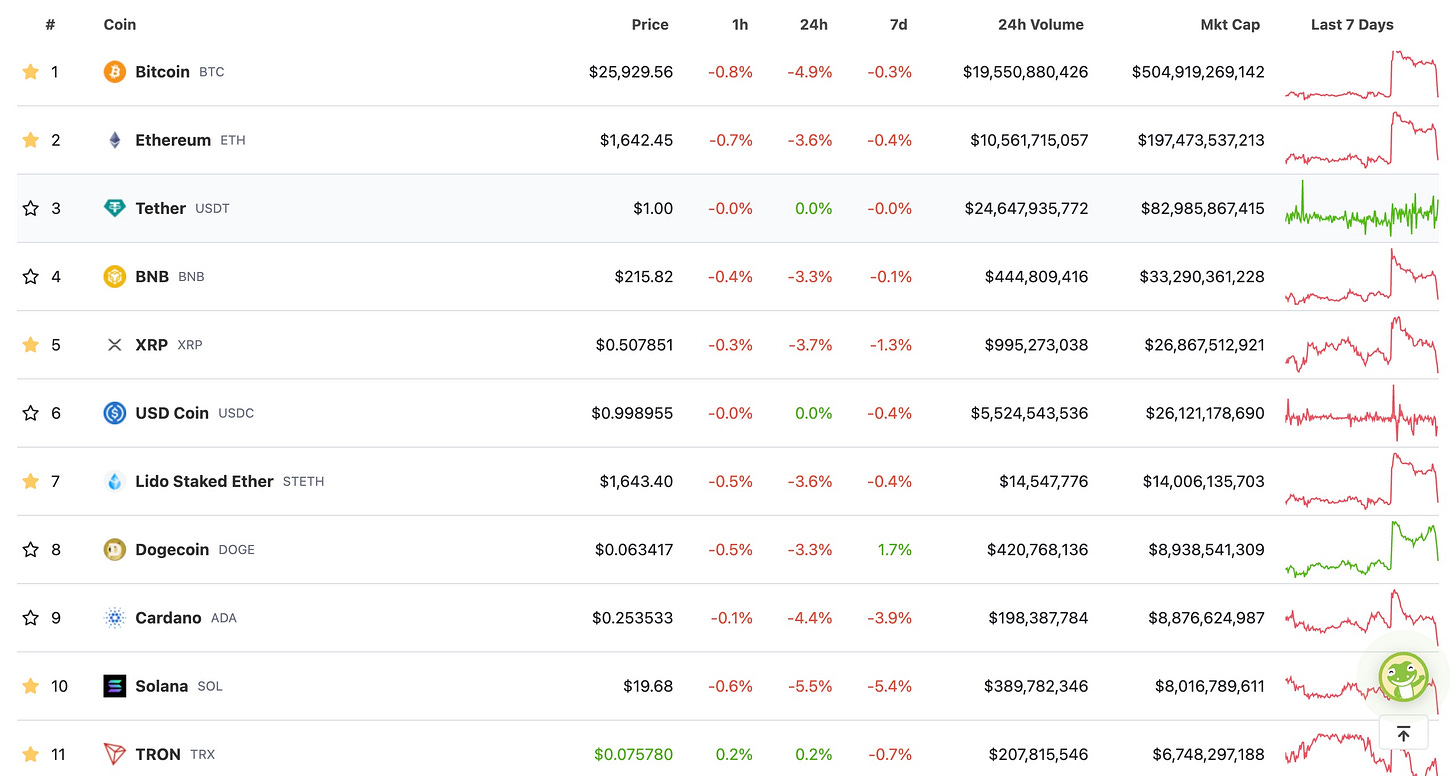This screenshot has height=776, width=1456.
Task: Add Tether to favorites with star
Action: coord(30,208)
